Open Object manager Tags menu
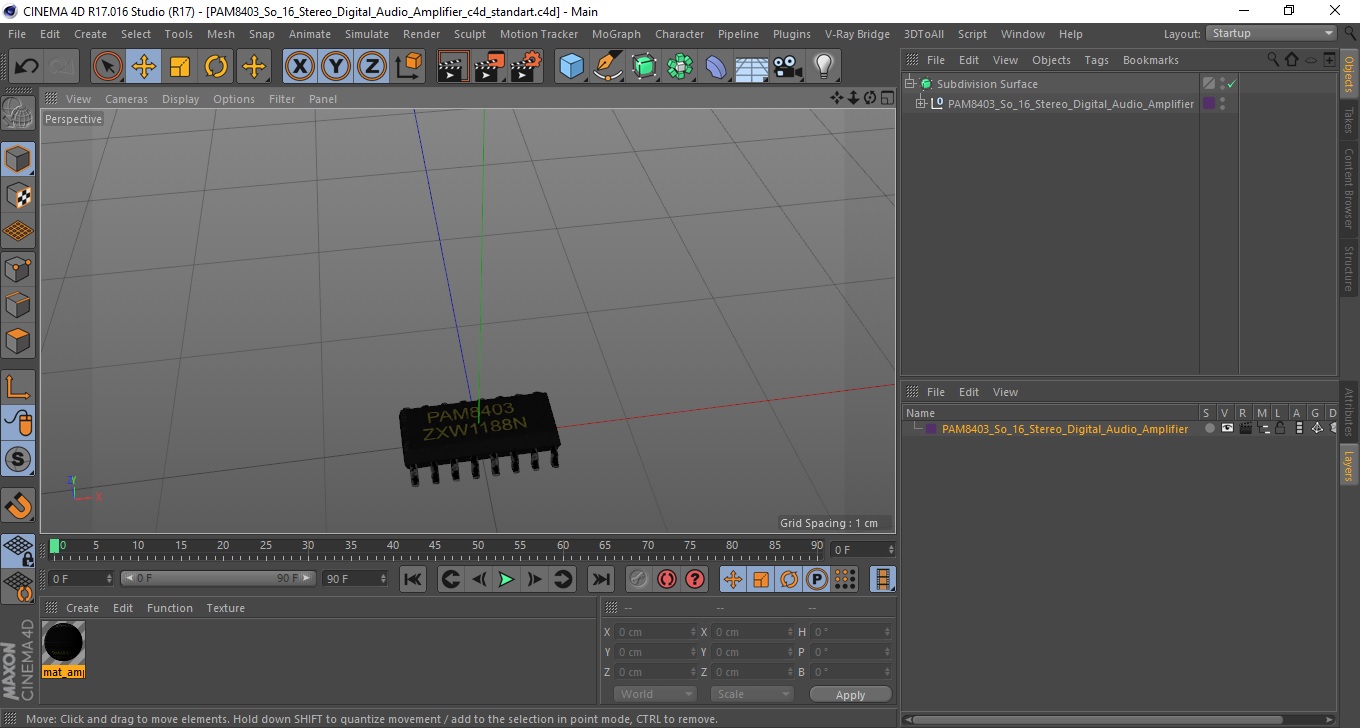Screen dimensions: 1360x728 pyautogui.click(x=1097, y=60)
